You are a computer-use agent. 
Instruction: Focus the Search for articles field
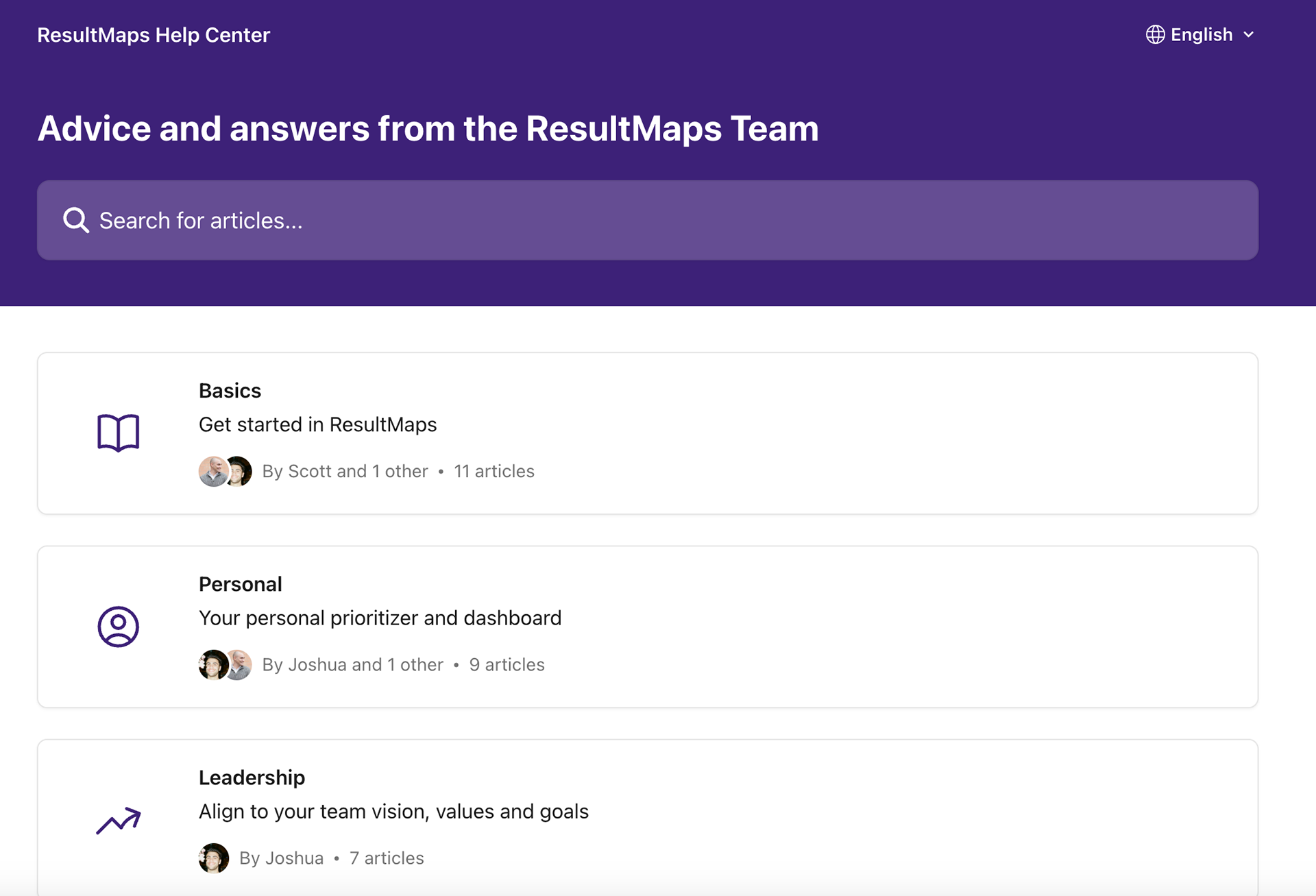[x=648, y=220]
